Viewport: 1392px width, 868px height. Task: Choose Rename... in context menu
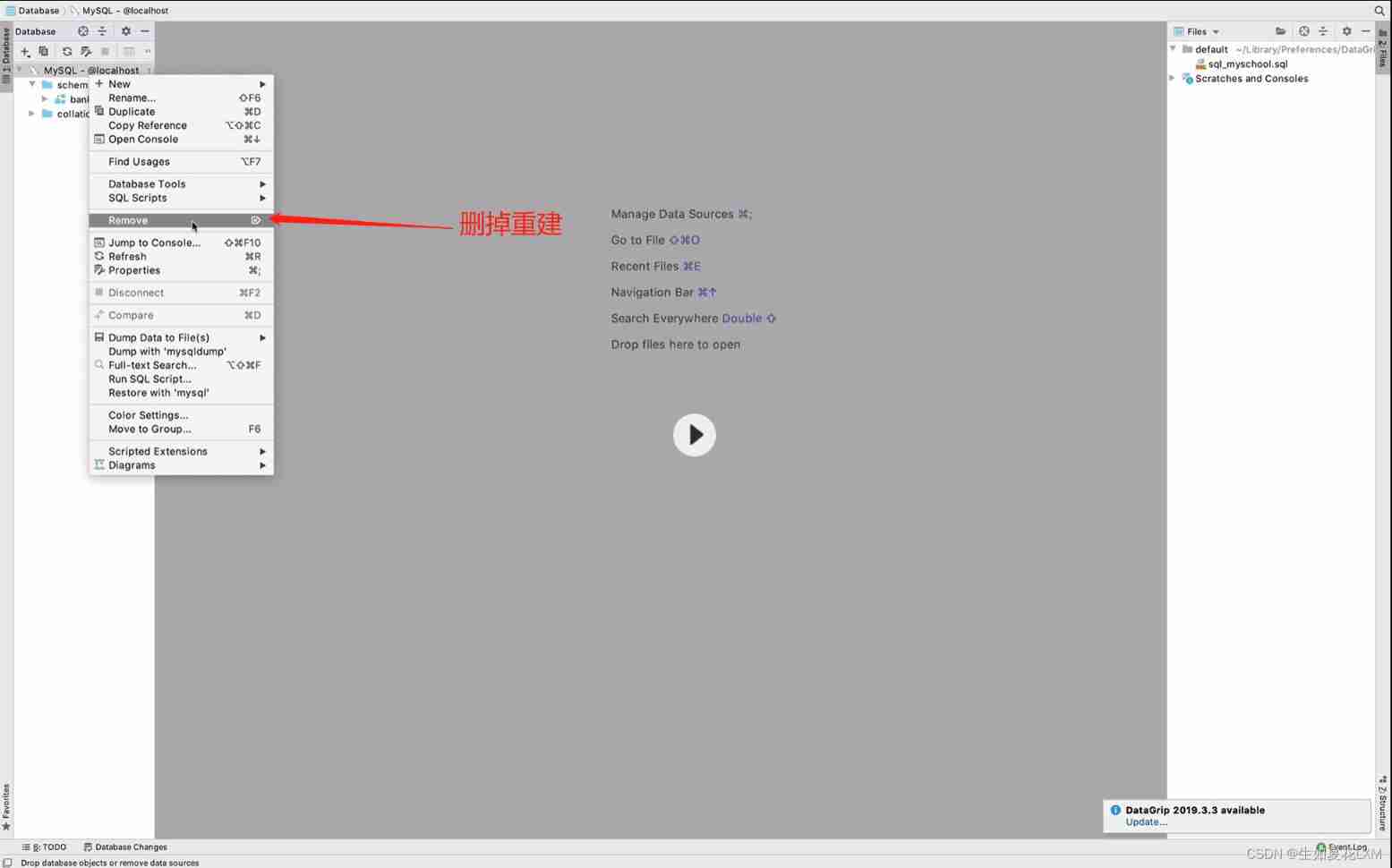tap(181, 98)
